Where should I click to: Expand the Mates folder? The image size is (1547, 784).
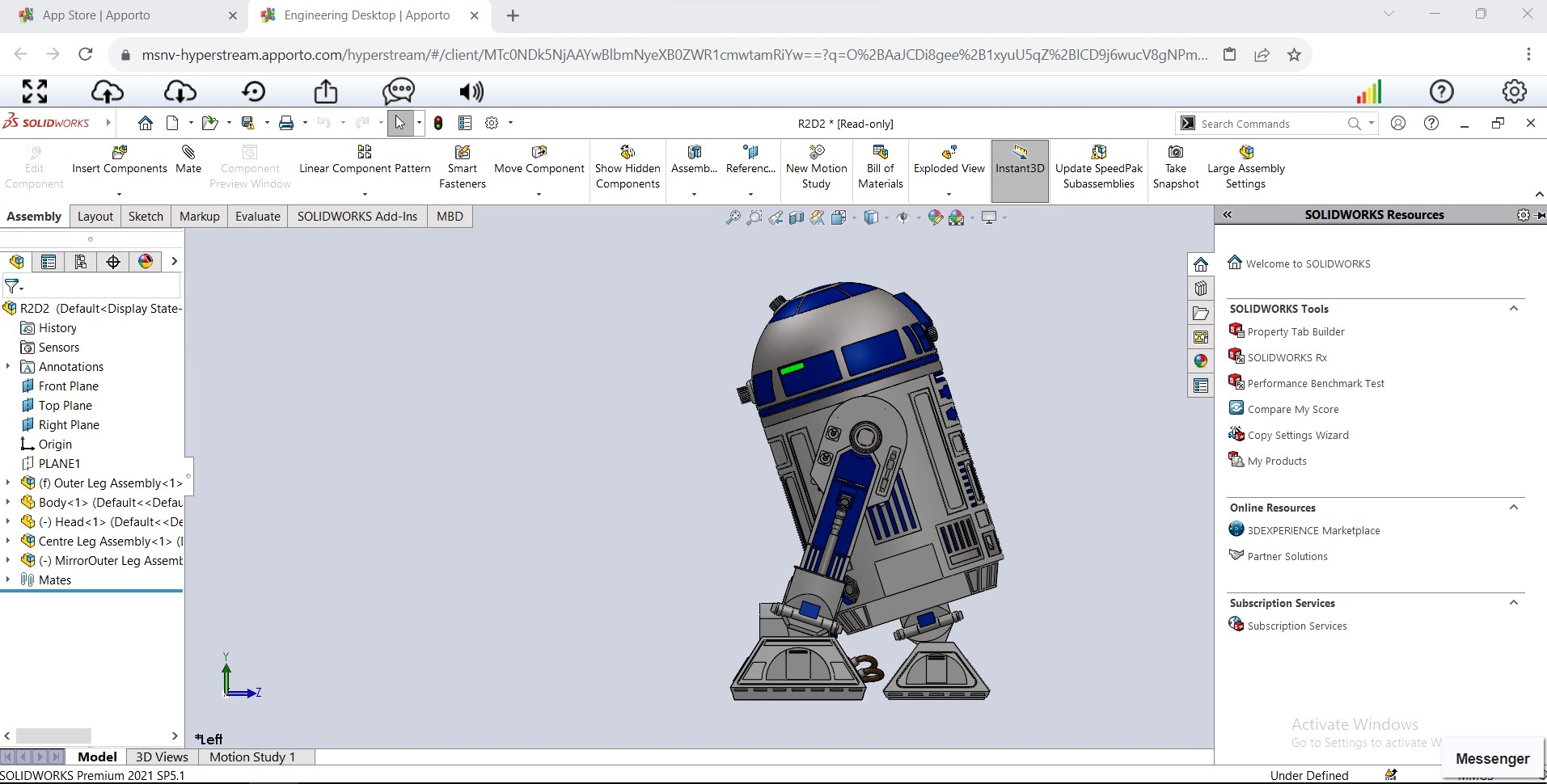pos(7,580)
